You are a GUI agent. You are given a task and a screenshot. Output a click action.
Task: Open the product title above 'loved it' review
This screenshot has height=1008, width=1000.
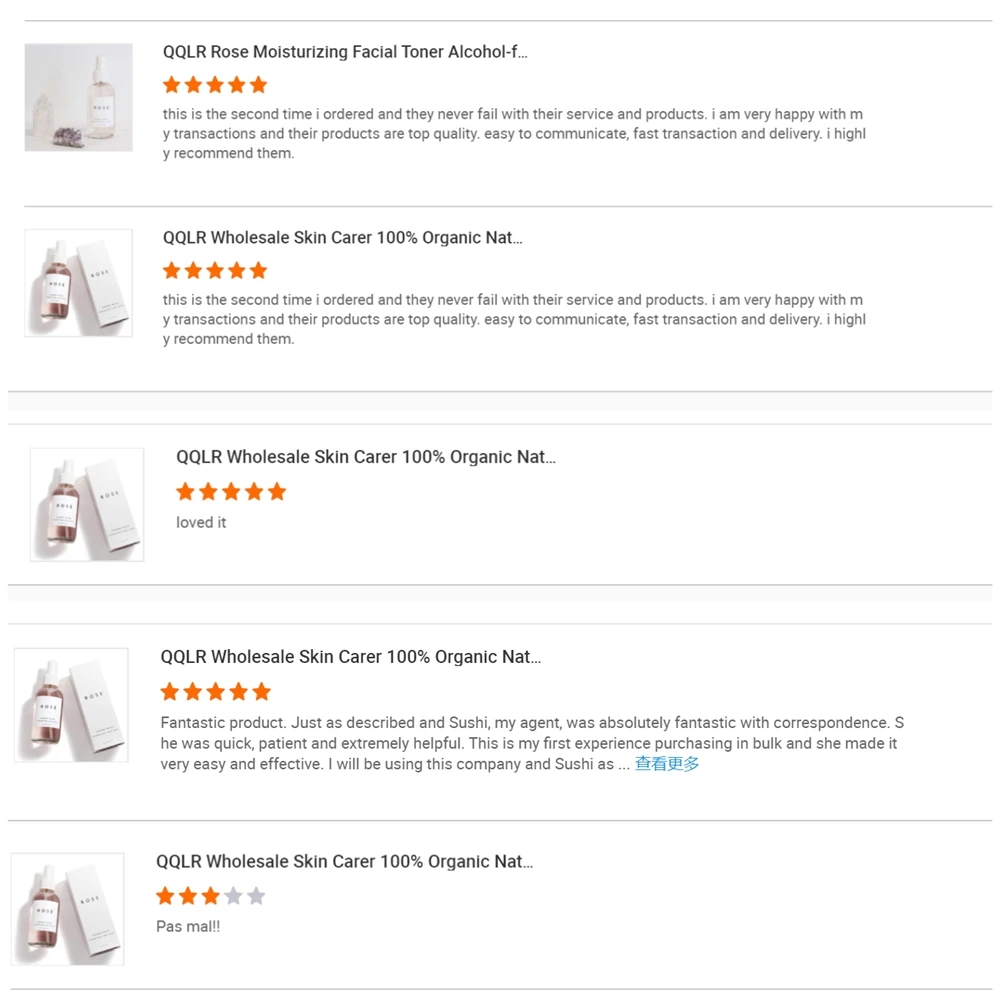pyautogui.click(x=365, y=457)
